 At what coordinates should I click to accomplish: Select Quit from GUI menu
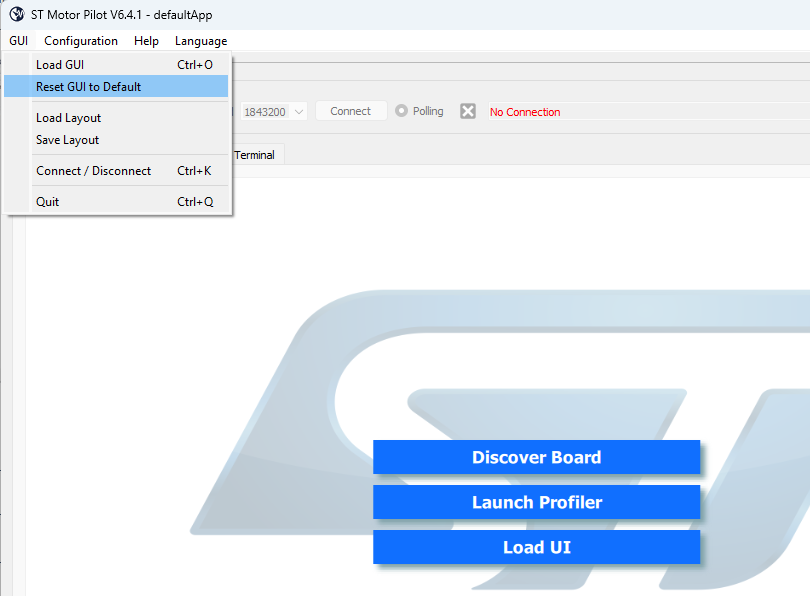coord(116,202)
